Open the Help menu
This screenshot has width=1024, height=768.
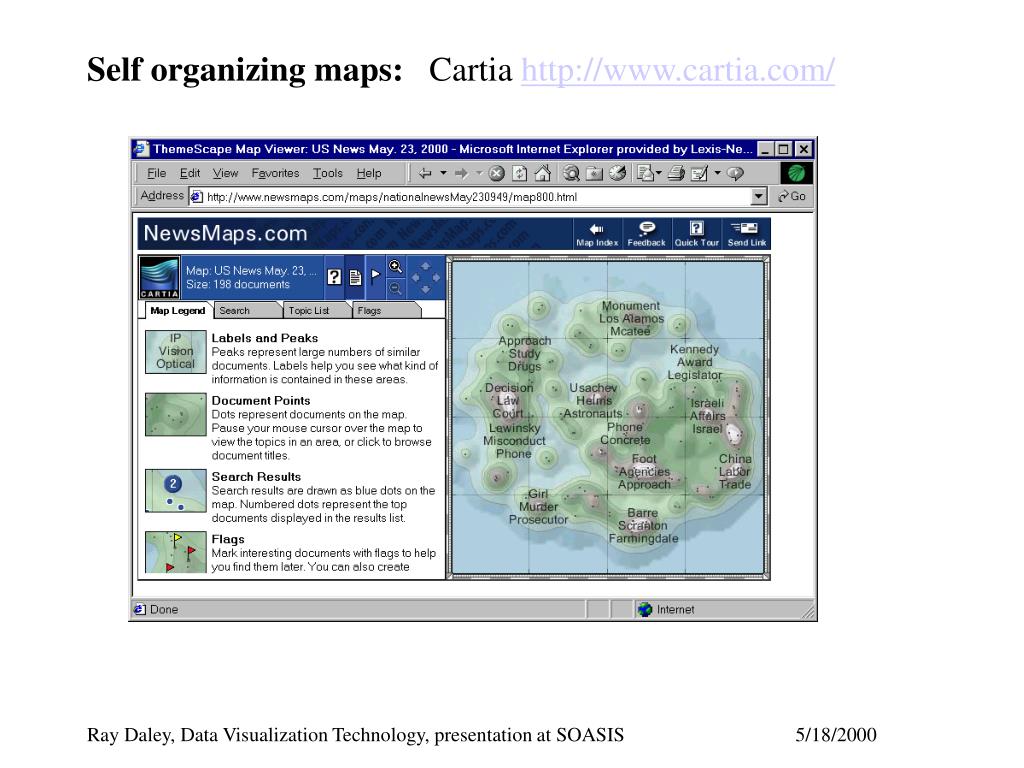[x=369, y=173]
